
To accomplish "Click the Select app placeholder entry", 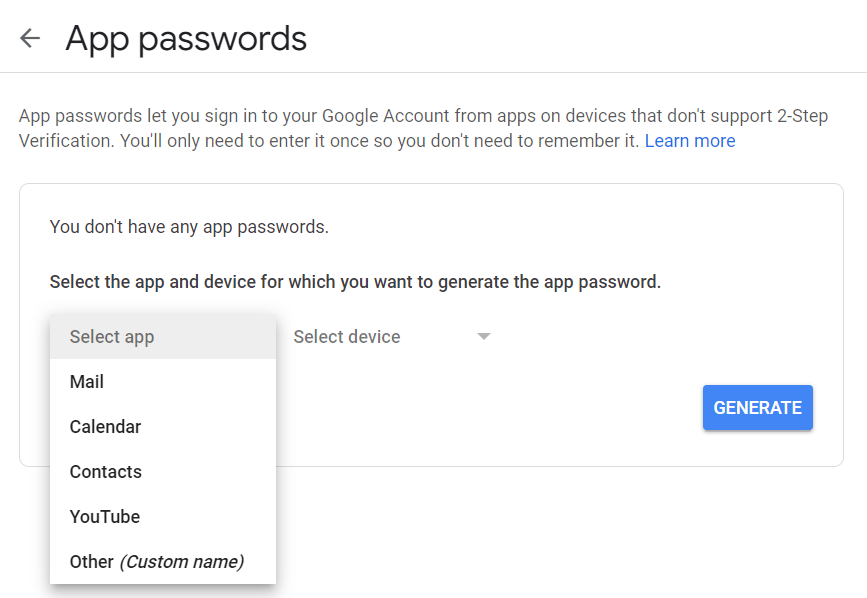I will pyautogui.click(x=163, y=337).
